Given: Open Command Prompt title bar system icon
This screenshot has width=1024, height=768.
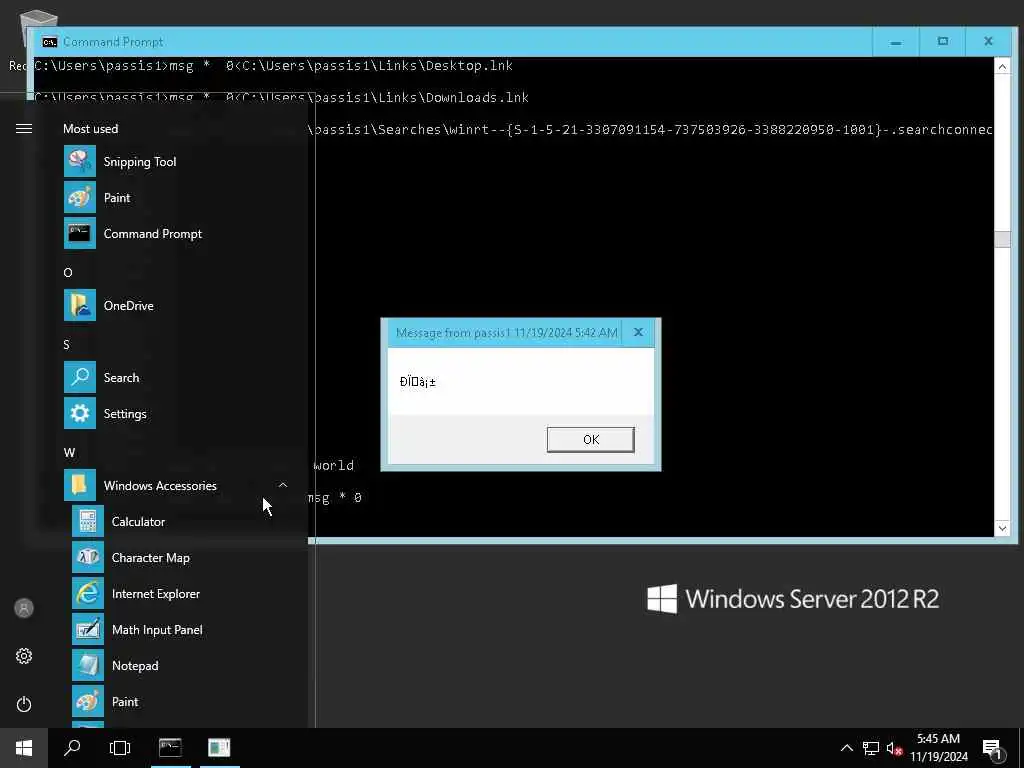Looking at the screenshot, I should tap(50, 42).
